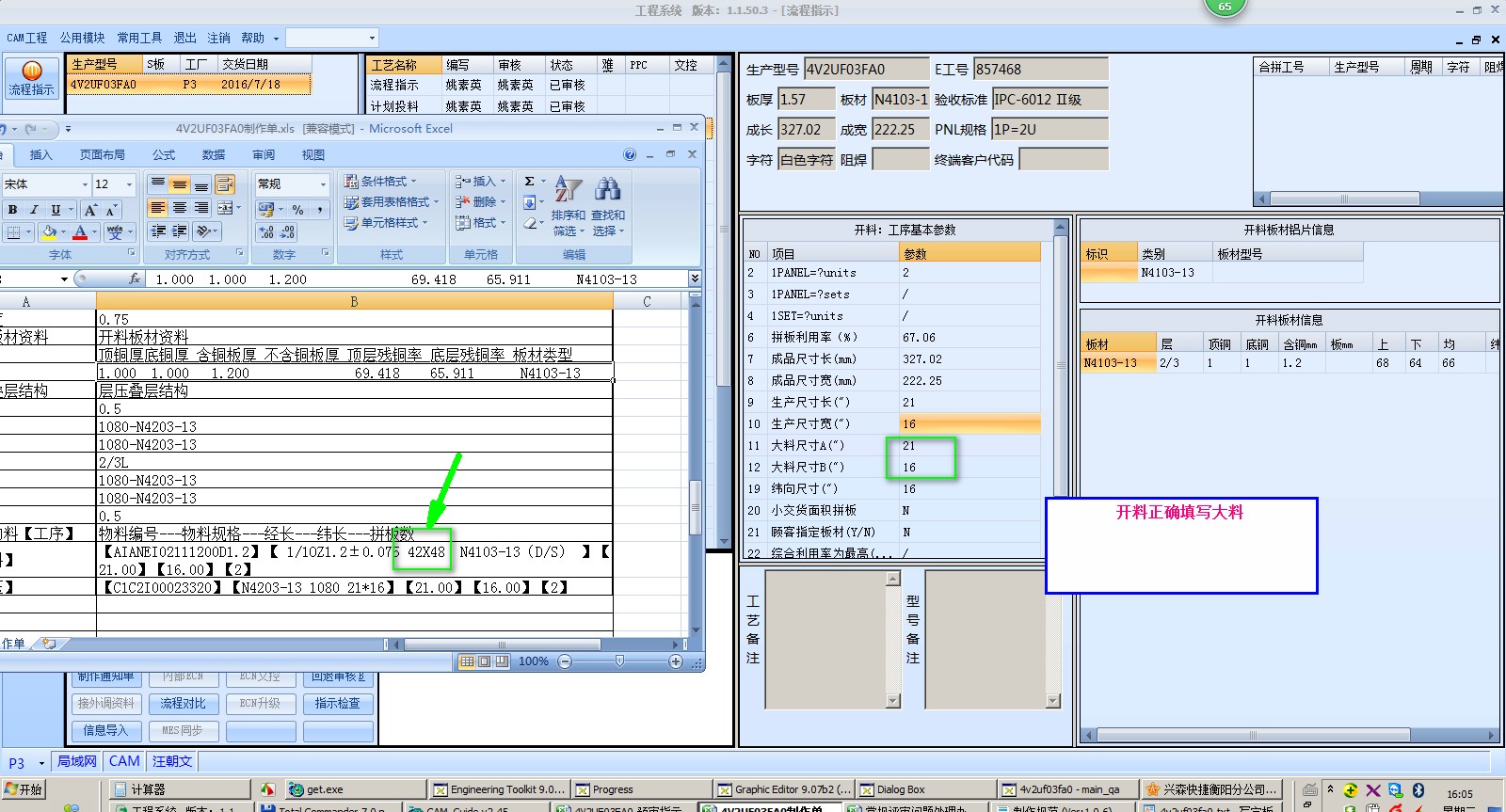Click Excel zoom out minus button
The width and height of the screenshot is (1506, 812).
(565, 661)
